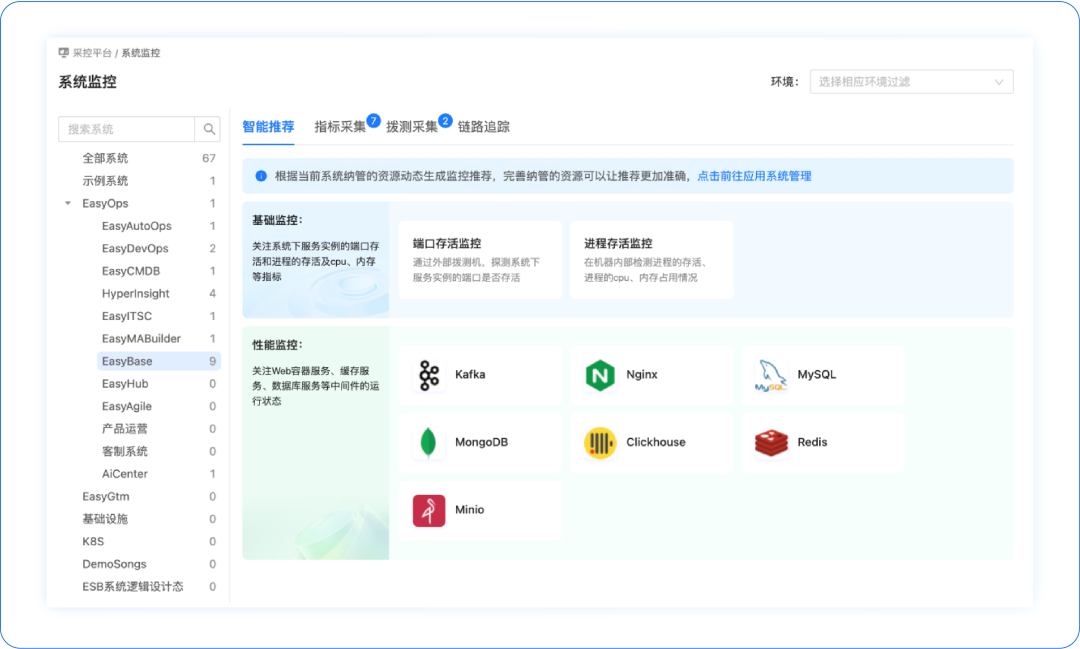Open the 进程存活监控 card
The width and height of the screenshot is (1080, 649).
[x=652, y=260]
